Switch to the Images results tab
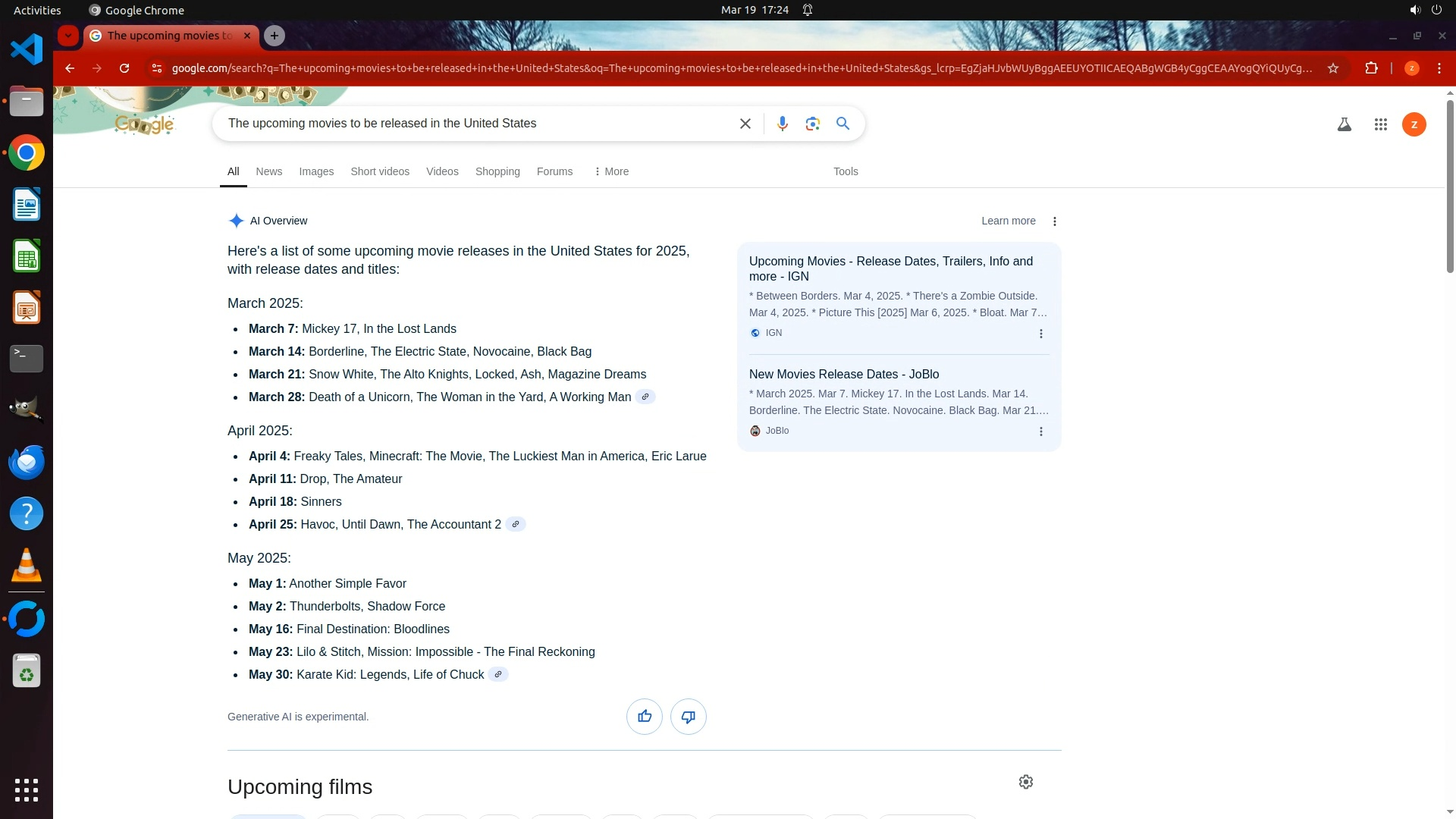 pyautogui.click(x=315, y=171)
